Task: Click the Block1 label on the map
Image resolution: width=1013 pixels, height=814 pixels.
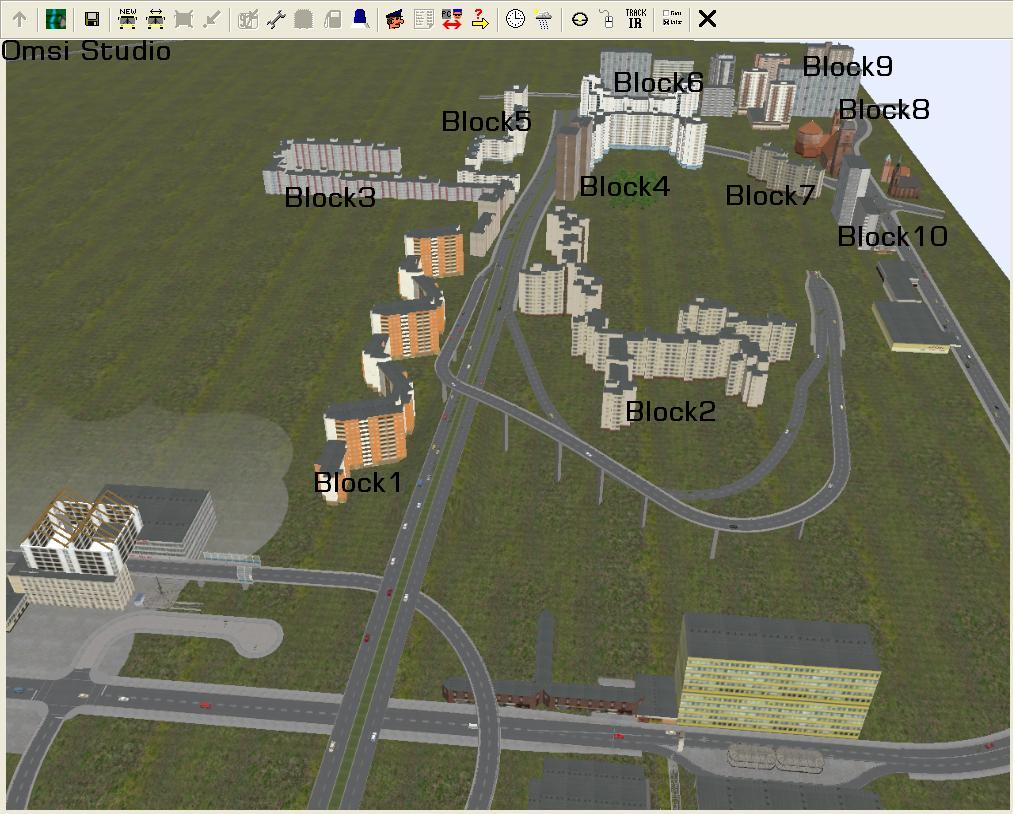Action: [x=357, y=483]
